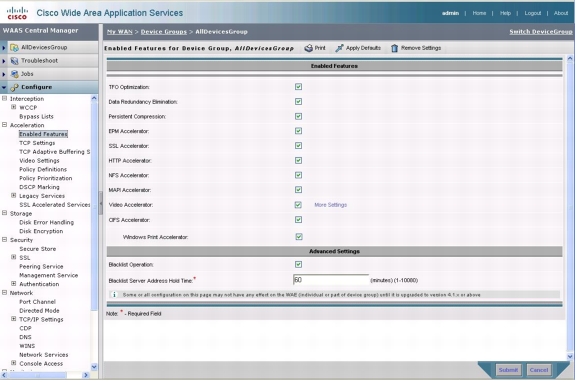The image size is (577, 382).
Task: Go to Home in top bar
Action: (479, 13)
